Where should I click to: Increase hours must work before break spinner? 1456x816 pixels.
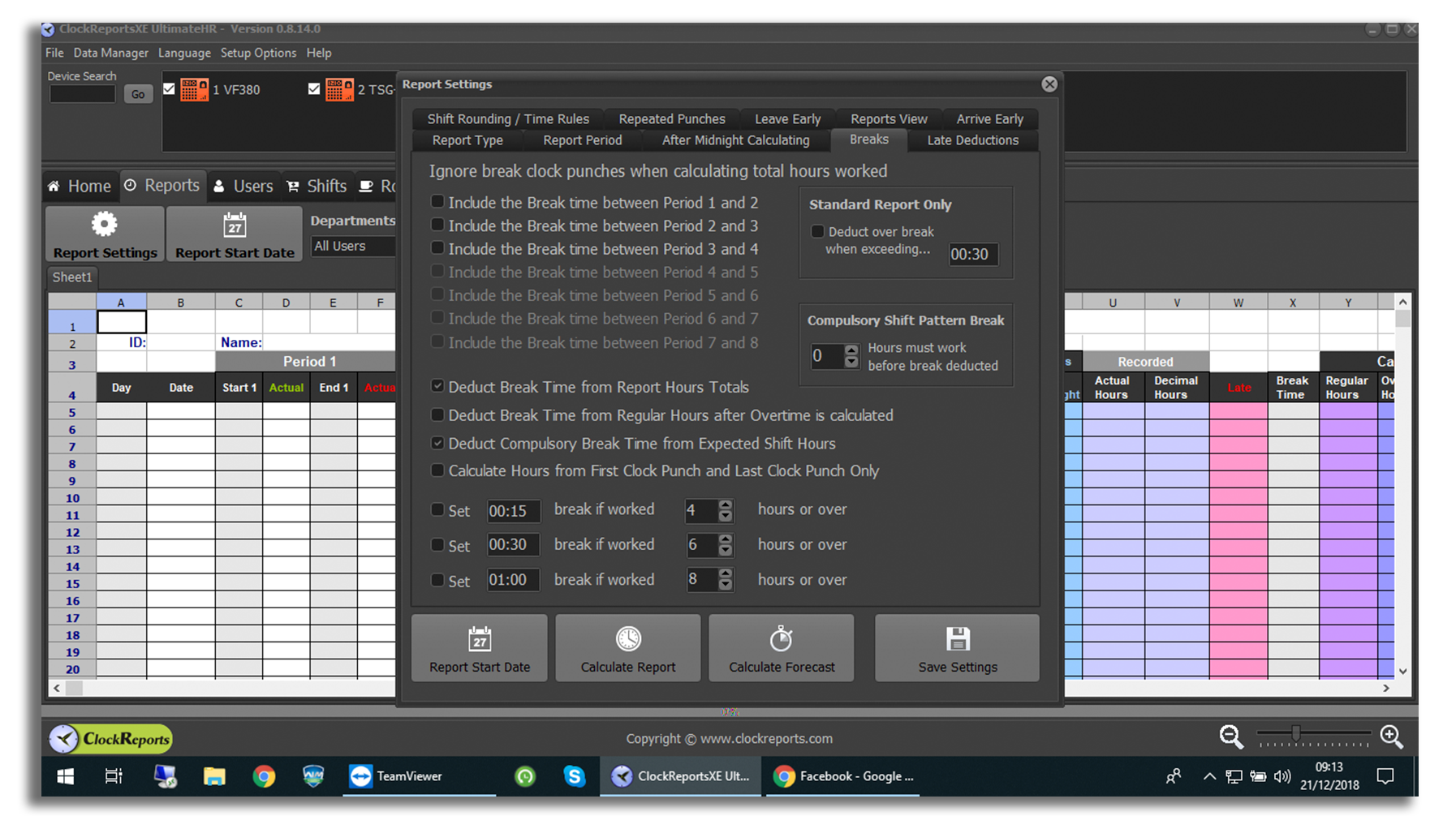pyautogui.click(x=851, y=350)
